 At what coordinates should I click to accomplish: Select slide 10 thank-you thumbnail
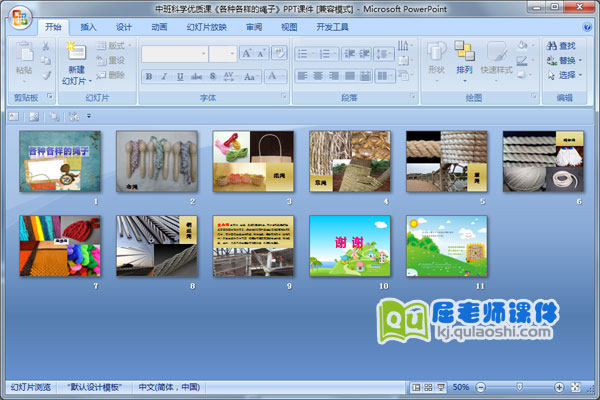click(x=350, y=246)
